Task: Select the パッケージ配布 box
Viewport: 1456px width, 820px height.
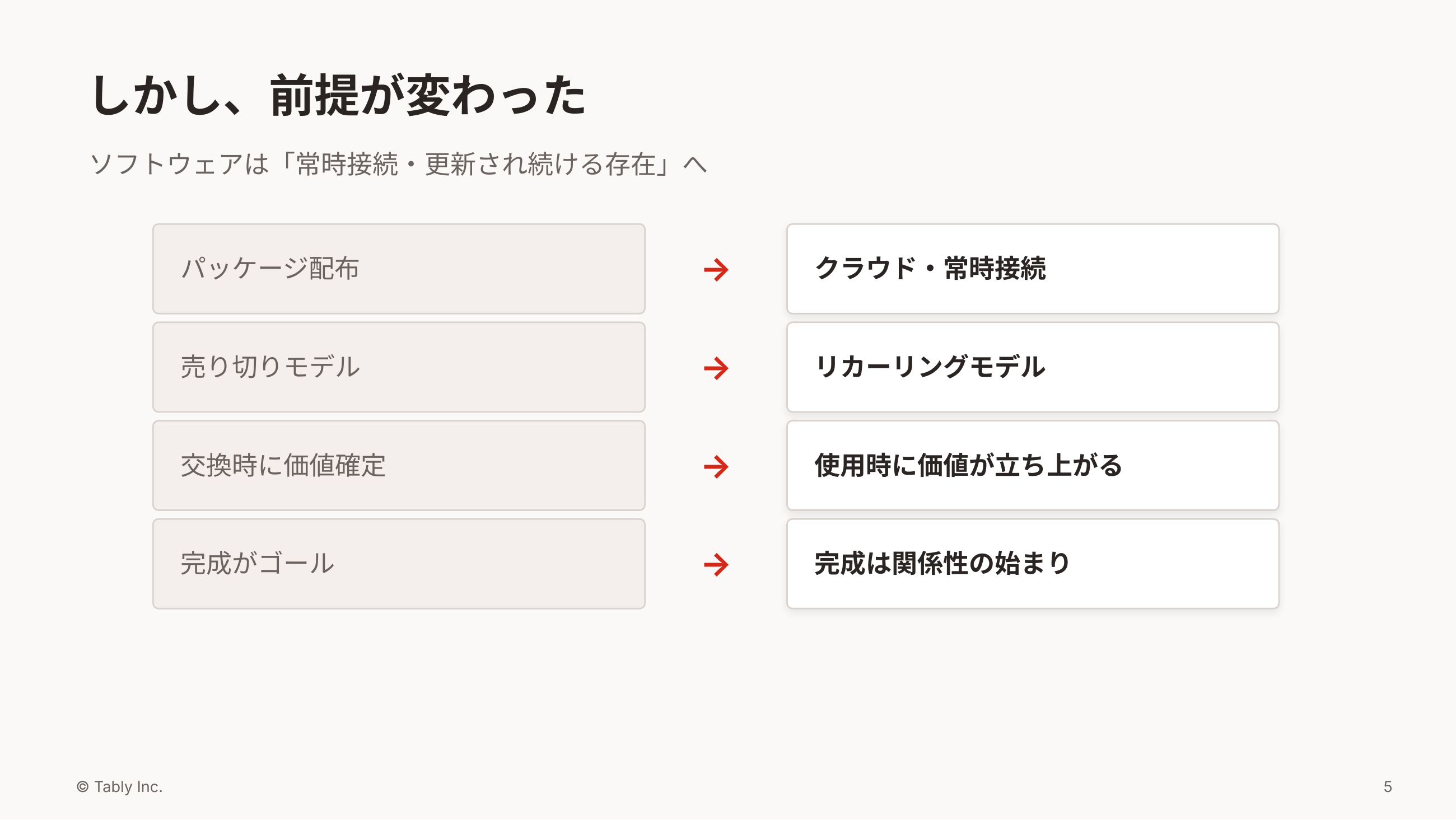Action: [x=399, y=269]
